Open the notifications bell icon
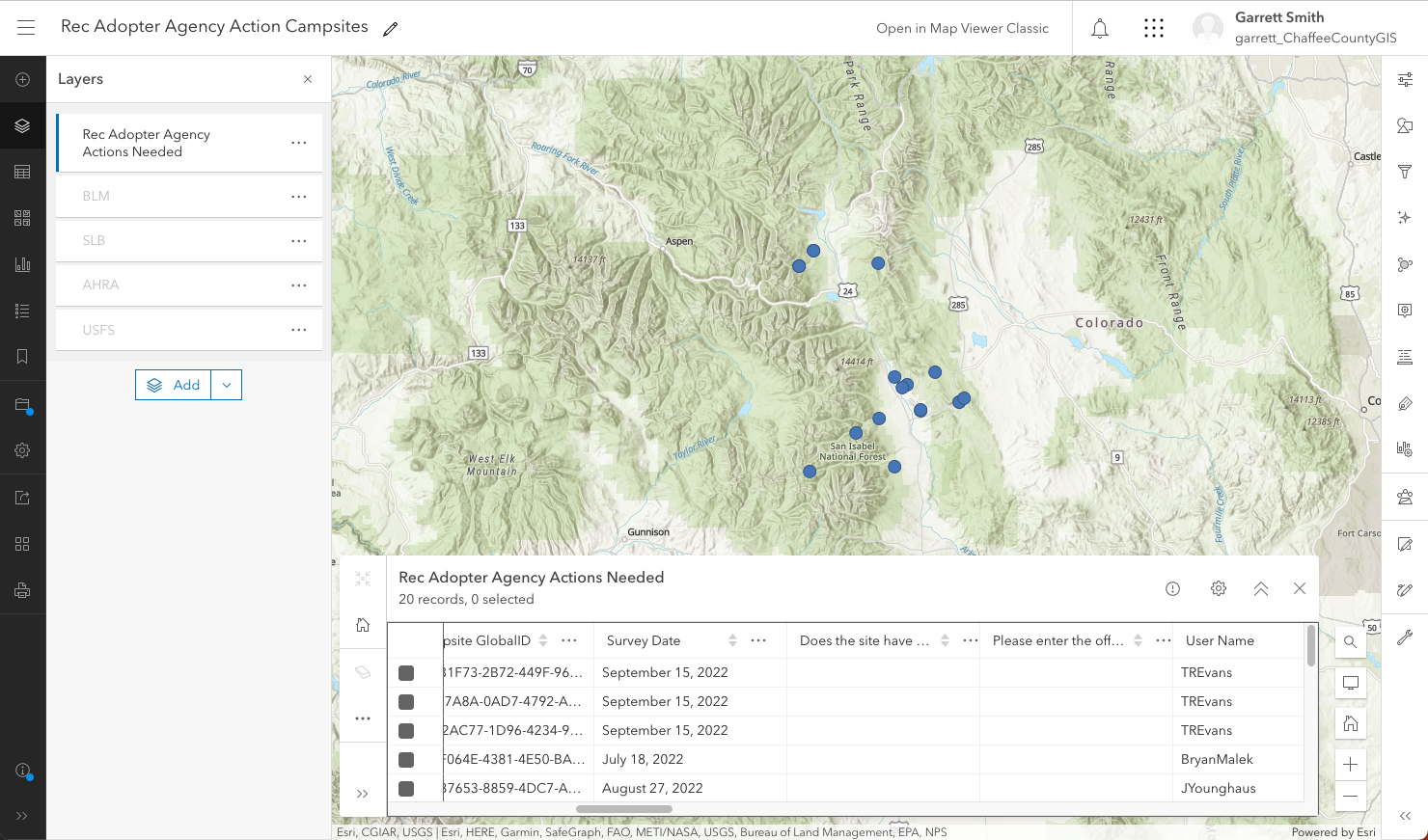1428x840 pixels. point(1099,28)
